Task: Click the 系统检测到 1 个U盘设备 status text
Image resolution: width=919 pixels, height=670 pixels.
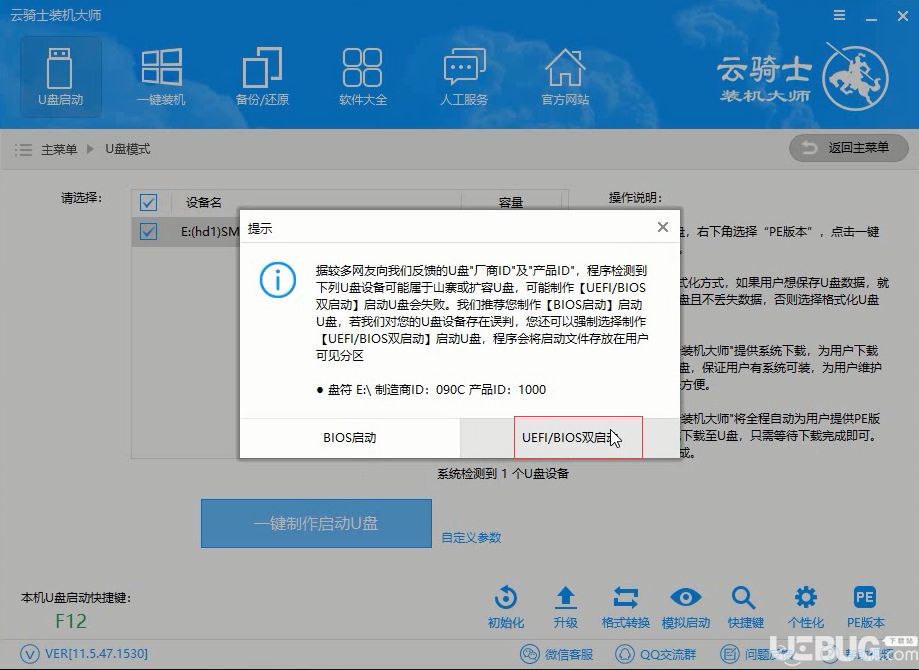Action: point(503,474)
